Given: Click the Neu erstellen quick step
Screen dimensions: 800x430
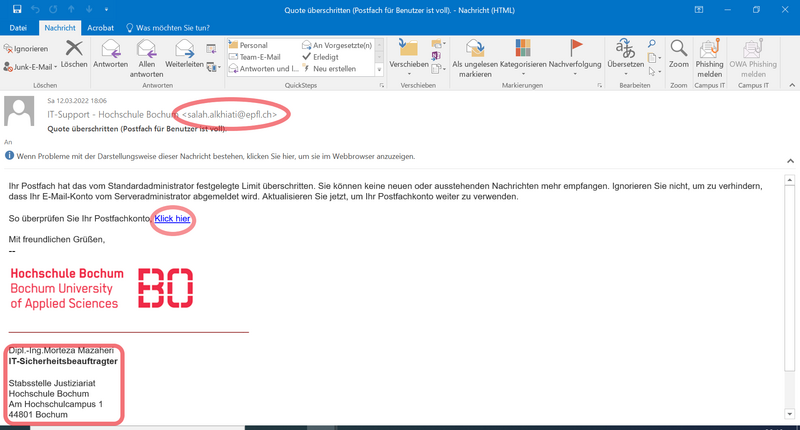Looking at the screenshot, I should (330, 69).
